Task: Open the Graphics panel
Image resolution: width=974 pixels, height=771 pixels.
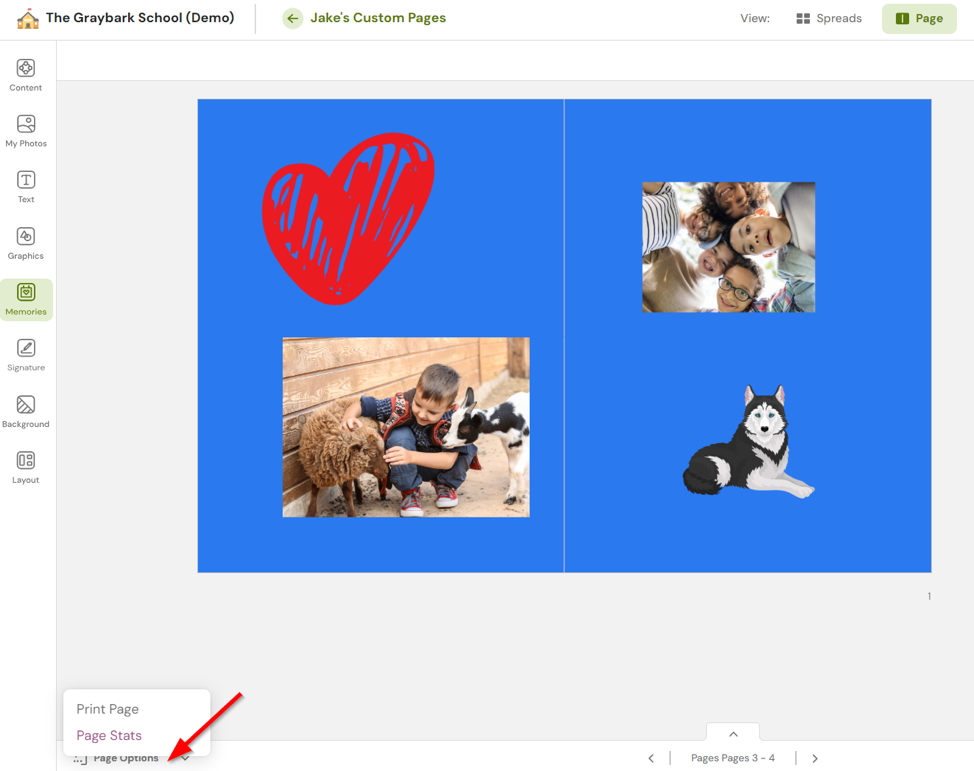Action: (x=26, y=243)
